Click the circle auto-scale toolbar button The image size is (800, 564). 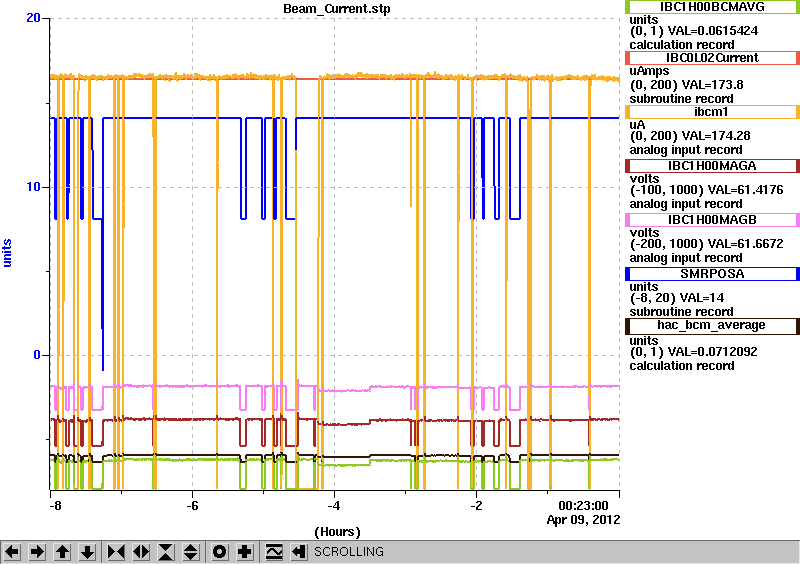[220, 552]
